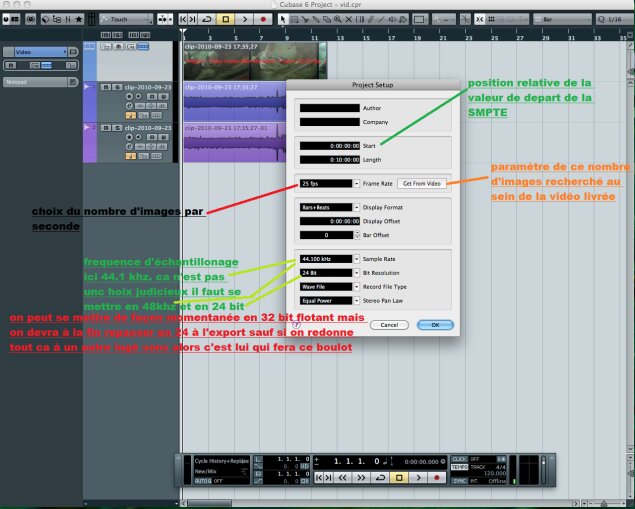Click Record in the transport panel
635x509 pixels.
click(437, 478)
